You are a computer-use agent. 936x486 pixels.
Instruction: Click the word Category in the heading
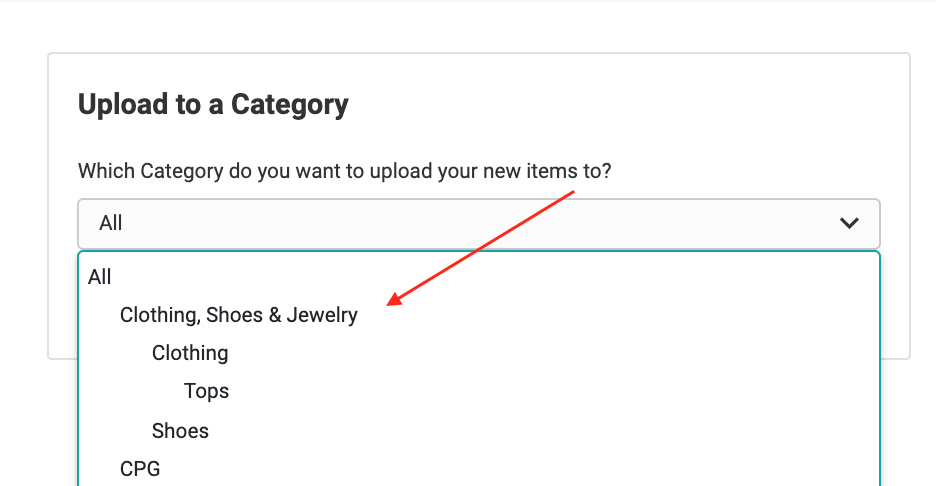pos(290,105)
